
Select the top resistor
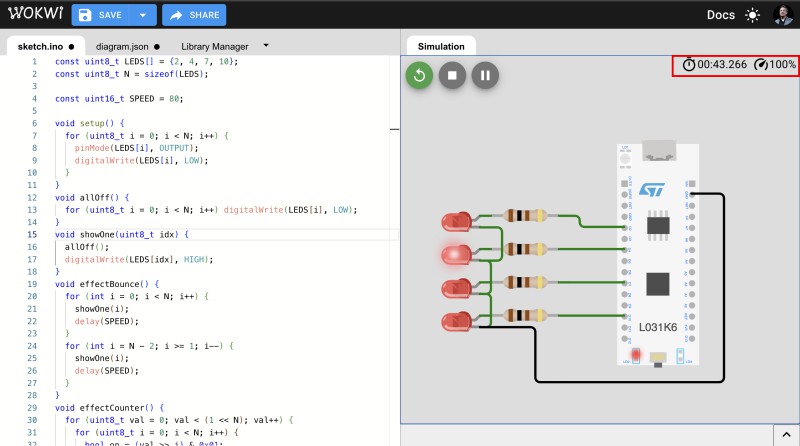pos(526,215)
